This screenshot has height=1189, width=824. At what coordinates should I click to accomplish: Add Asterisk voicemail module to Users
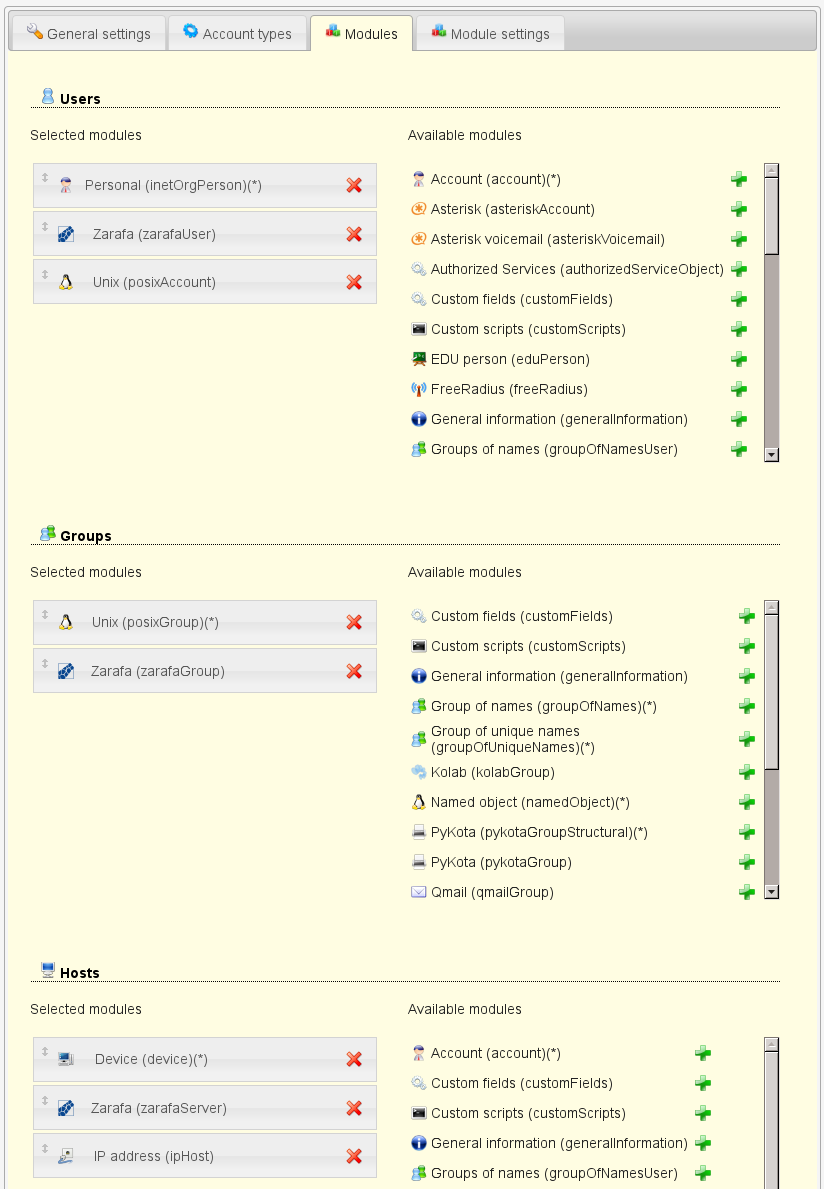(x=738, y=239)
